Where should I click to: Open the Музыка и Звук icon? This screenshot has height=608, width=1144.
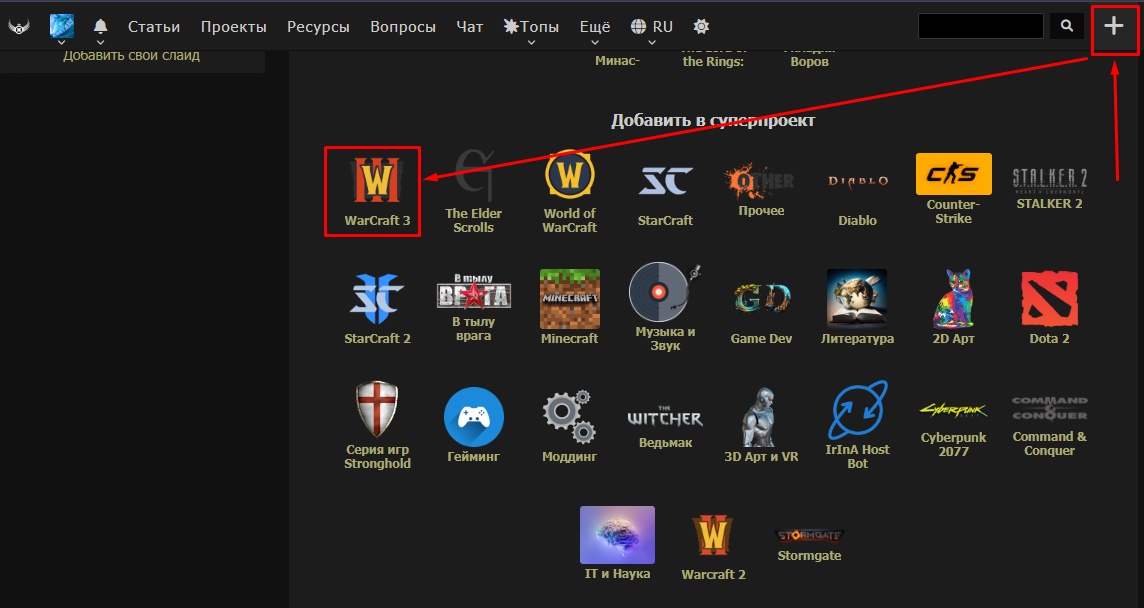(x=665, y=292)
